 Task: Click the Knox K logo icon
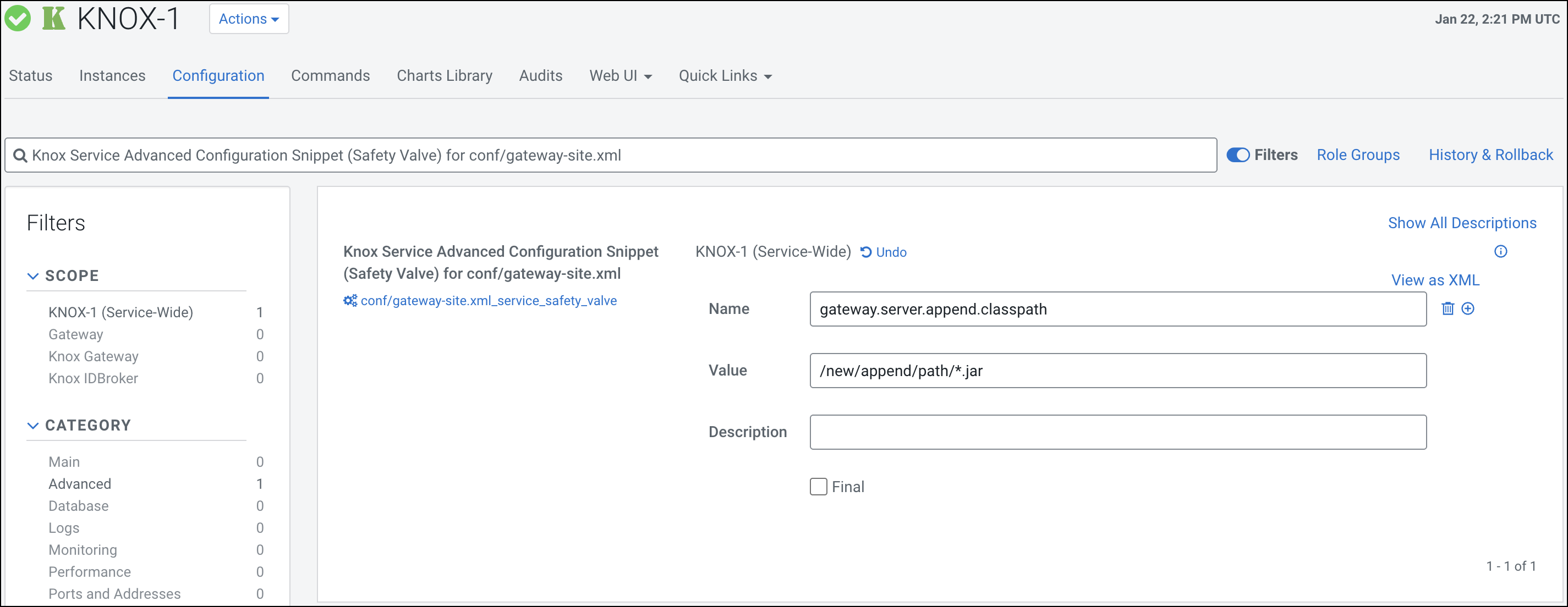click(x=53, y=19)
